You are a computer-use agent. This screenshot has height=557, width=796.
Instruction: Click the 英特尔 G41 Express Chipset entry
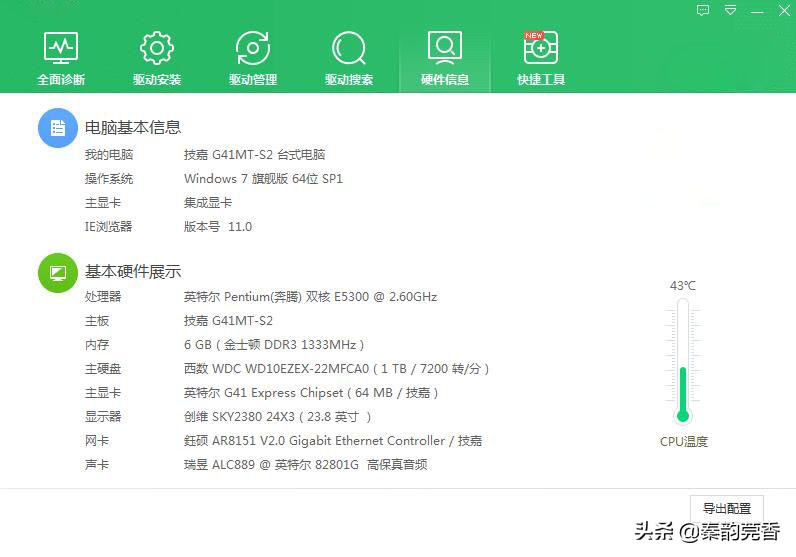(x=311, y=392)
